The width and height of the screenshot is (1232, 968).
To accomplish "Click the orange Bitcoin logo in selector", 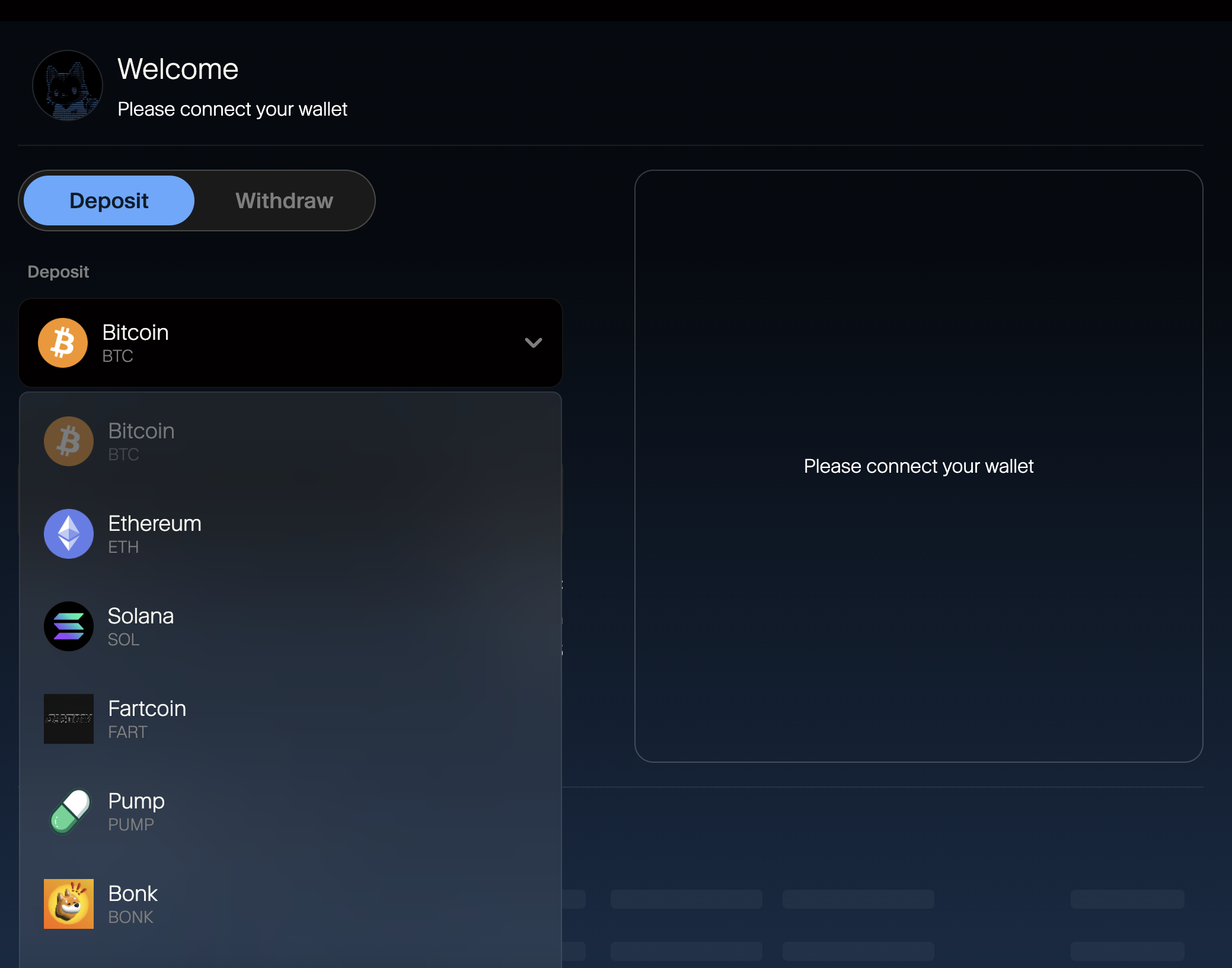I will (x=63, y=343).
